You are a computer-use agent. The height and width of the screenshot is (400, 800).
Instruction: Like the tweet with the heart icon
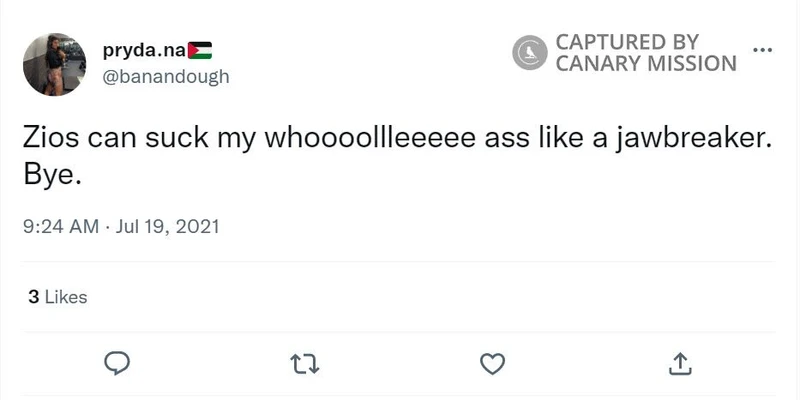pyautogui.click(x=491, y=362)
